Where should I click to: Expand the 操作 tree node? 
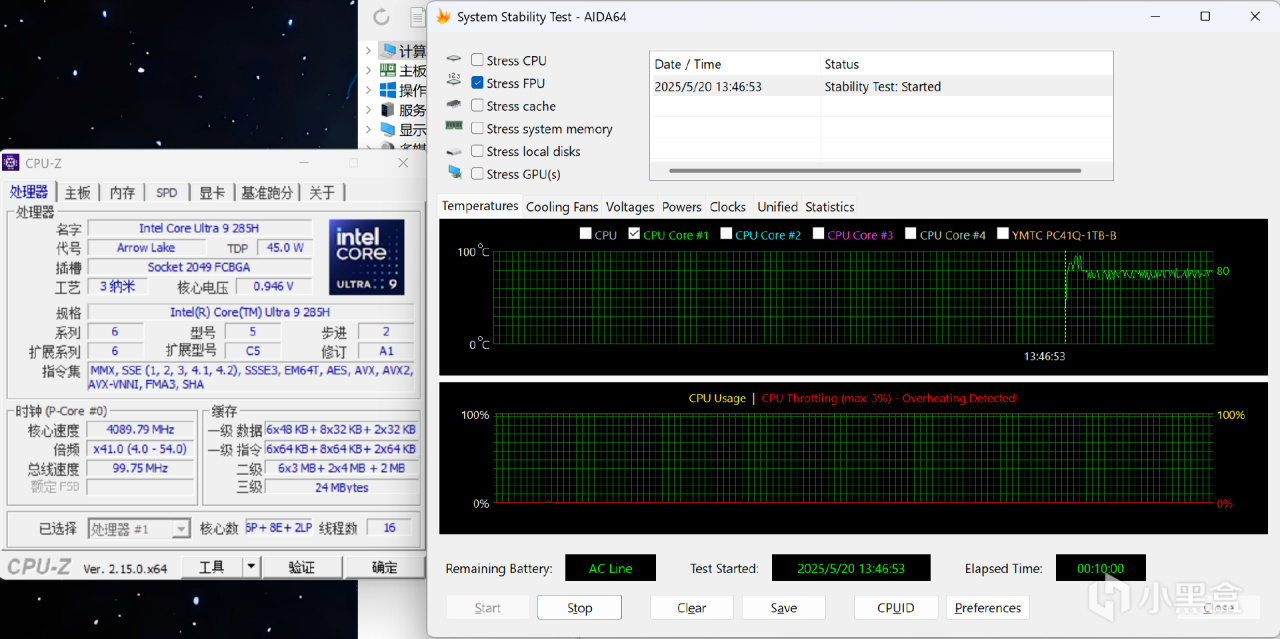[x=368, y=91]
